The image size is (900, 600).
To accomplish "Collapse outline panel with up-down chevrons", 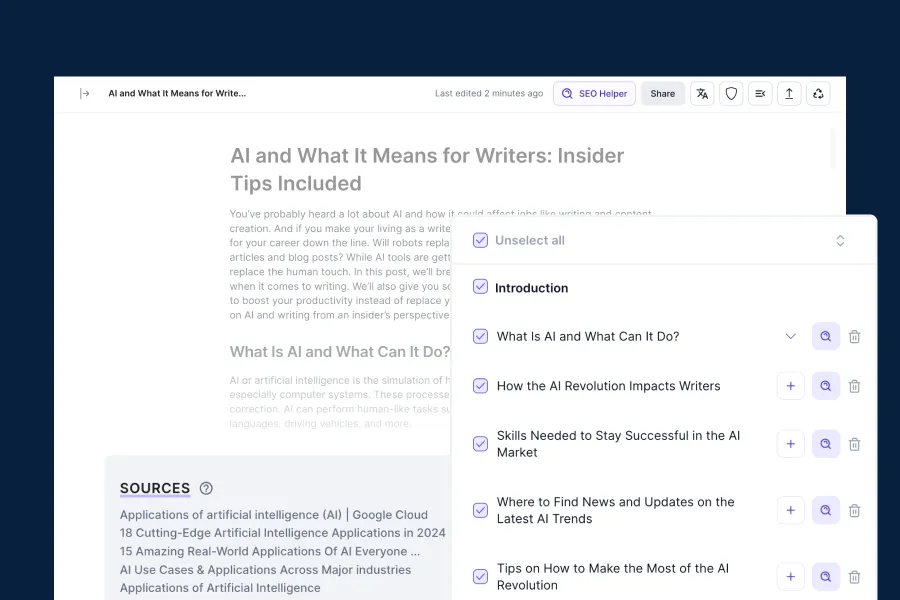I will tap(840, 241).
